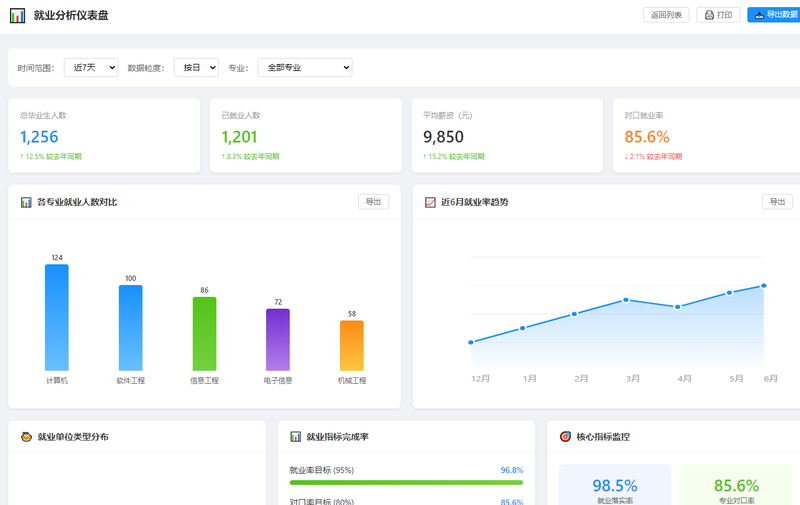Image resolution: width=800 pixels, height=505 pixels.
Task: Click the 软件工程 bar labeled 100
Action: pos(131,328)
